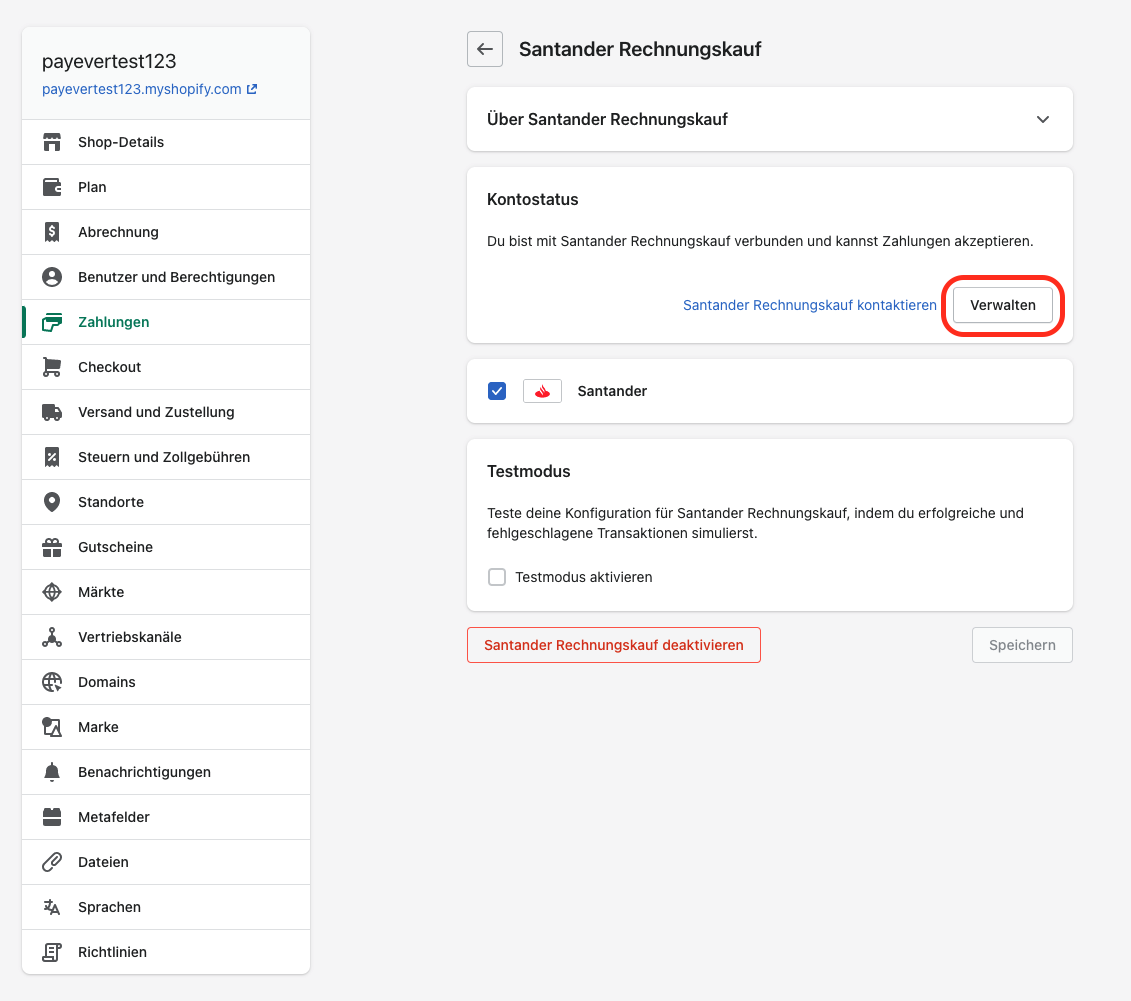Open Dateien settings
Viewport: 1131px width, 1001px height.
pos(166,862)
